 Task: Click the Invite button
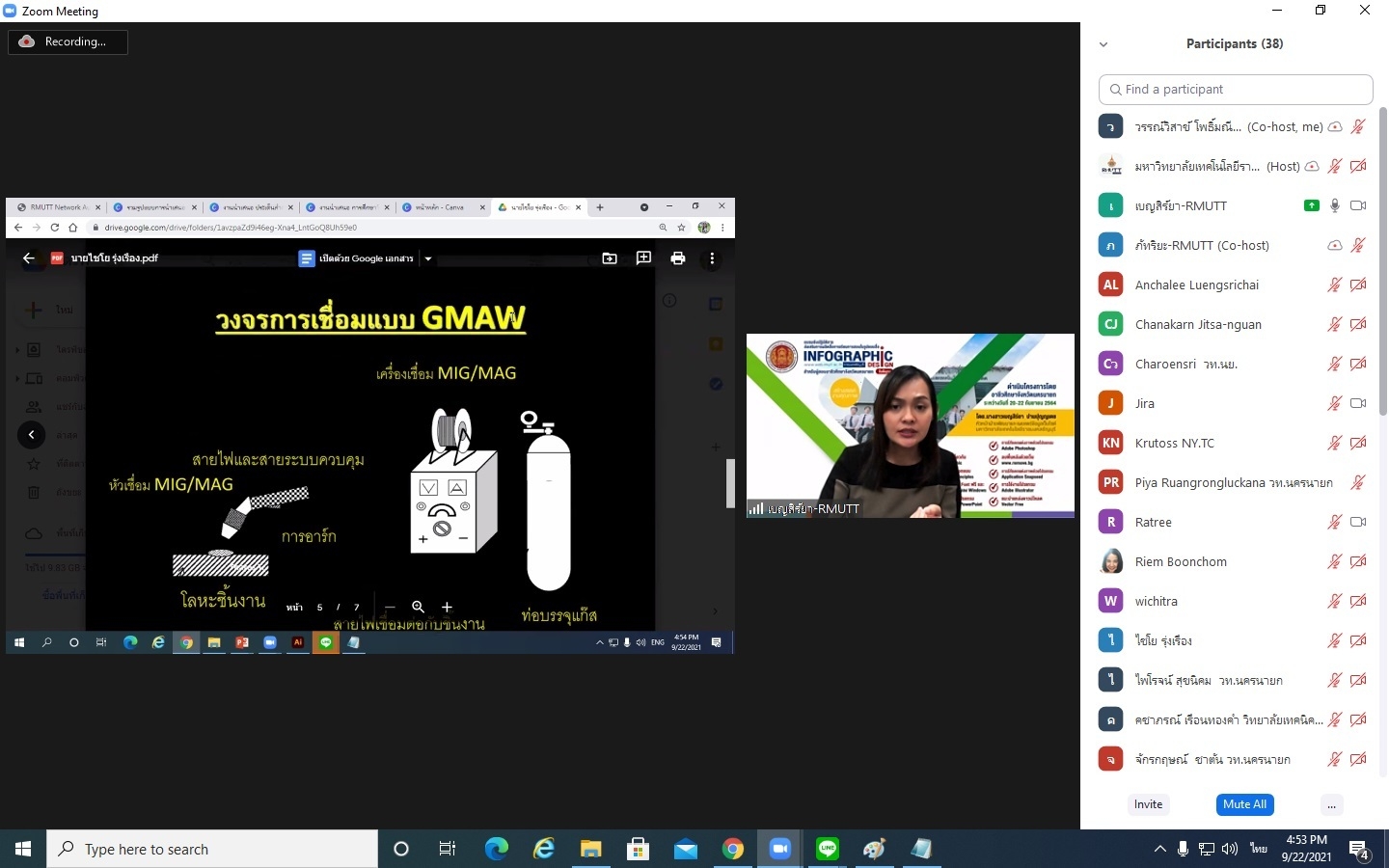[1148, 804]
